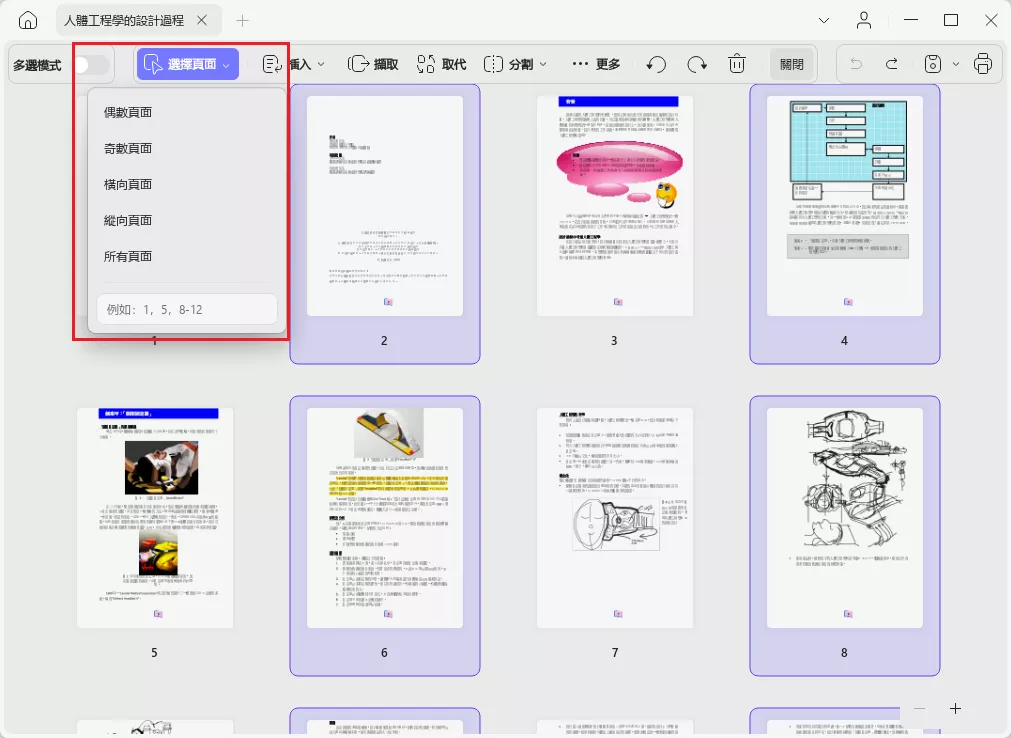
Task: Delete selected pages with trash icon
Action: (737, 64)
